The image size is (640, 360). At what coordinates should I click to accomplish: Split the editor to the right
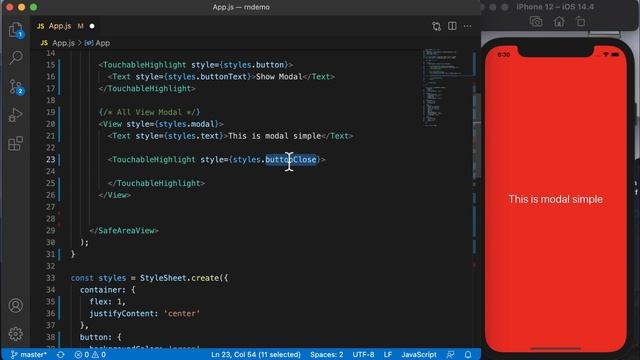[452, 26]
